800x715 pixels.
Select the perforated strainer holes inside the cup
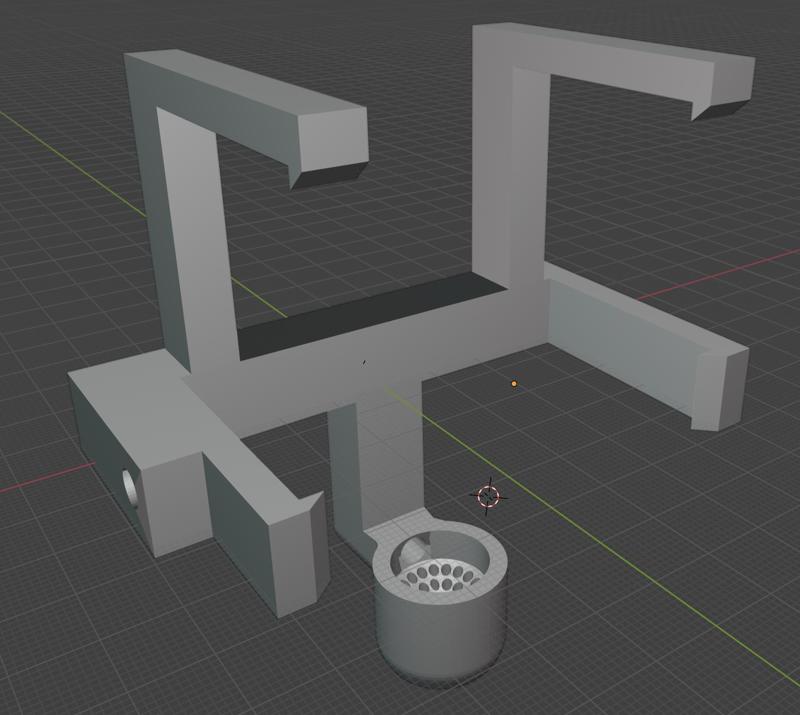tap(442, 577)
